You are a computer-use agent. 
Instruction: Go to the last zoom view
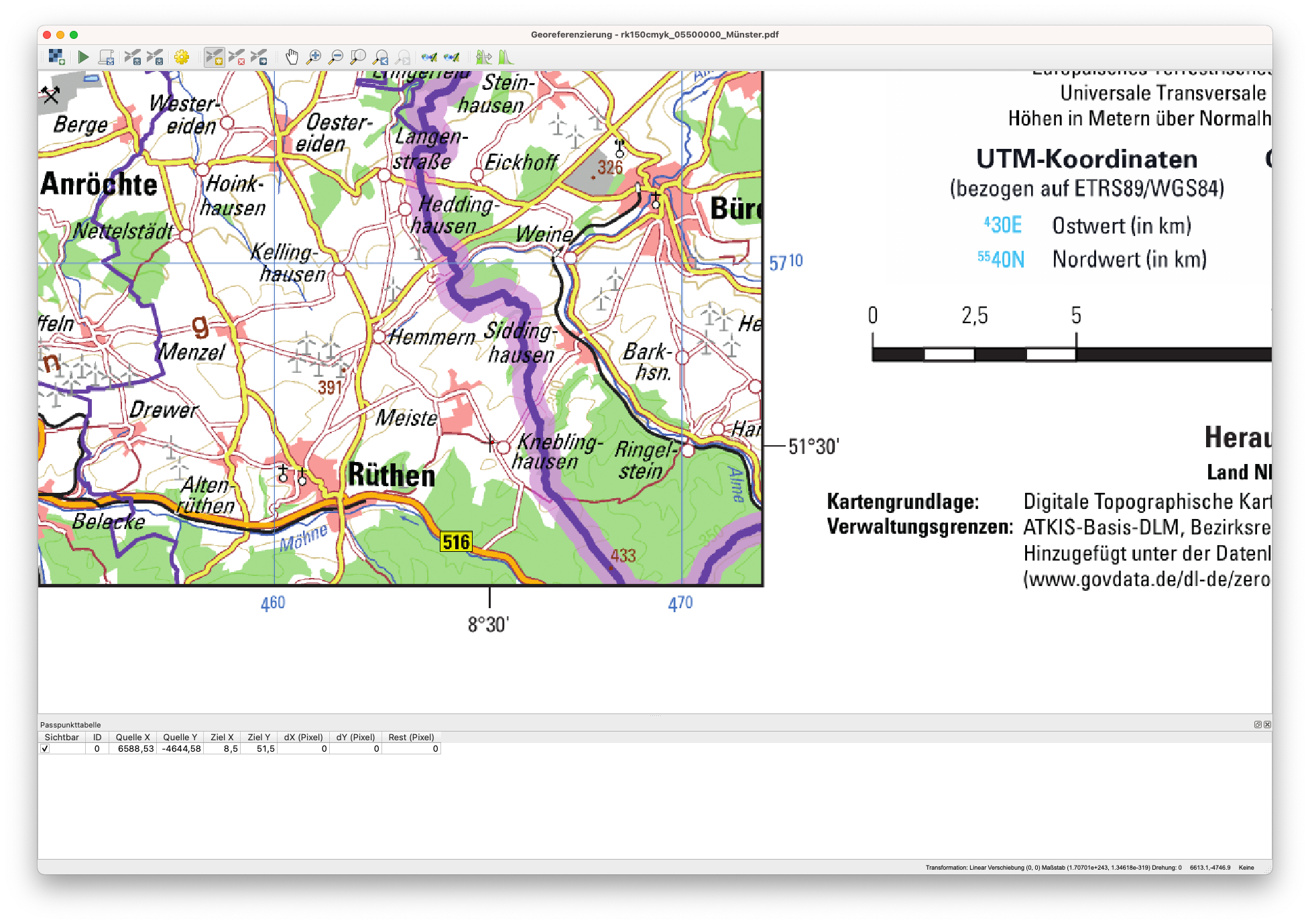pyautogui.click(x=381, y=57)
